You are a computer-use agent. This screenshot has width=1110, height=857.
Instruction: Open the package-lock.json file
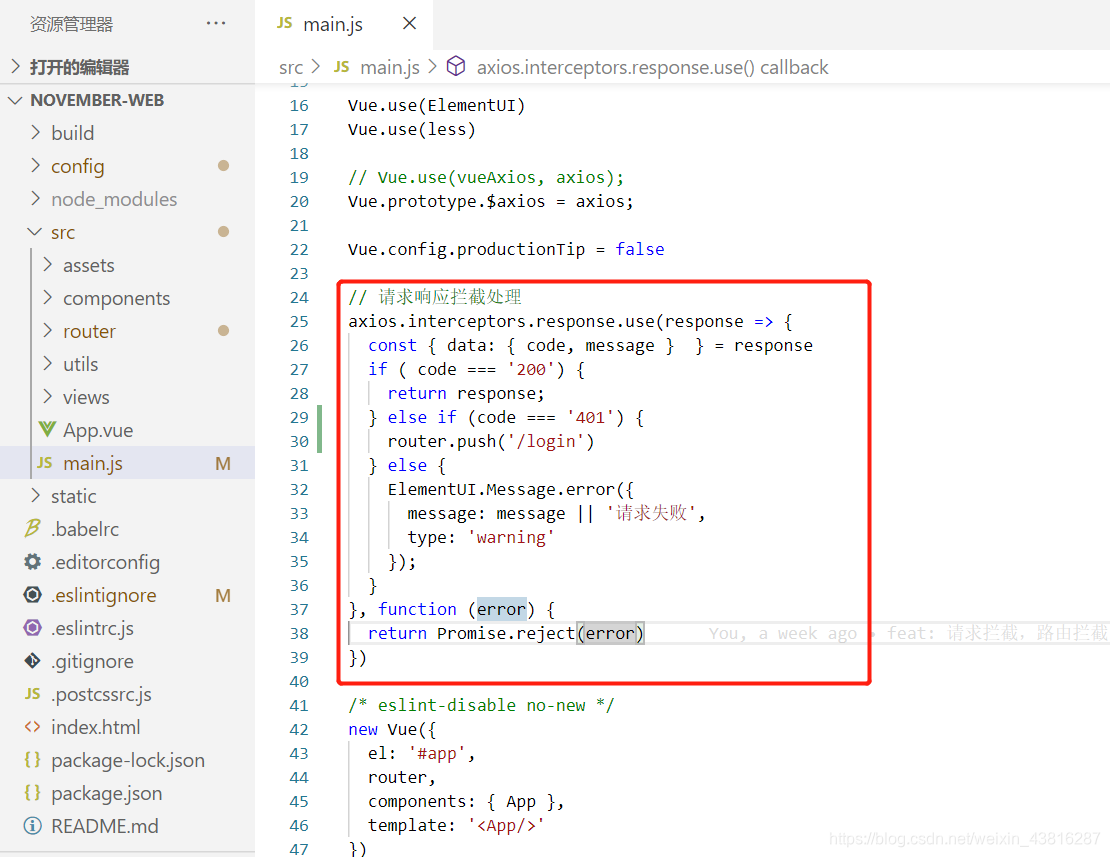click(x=127, y=760)
